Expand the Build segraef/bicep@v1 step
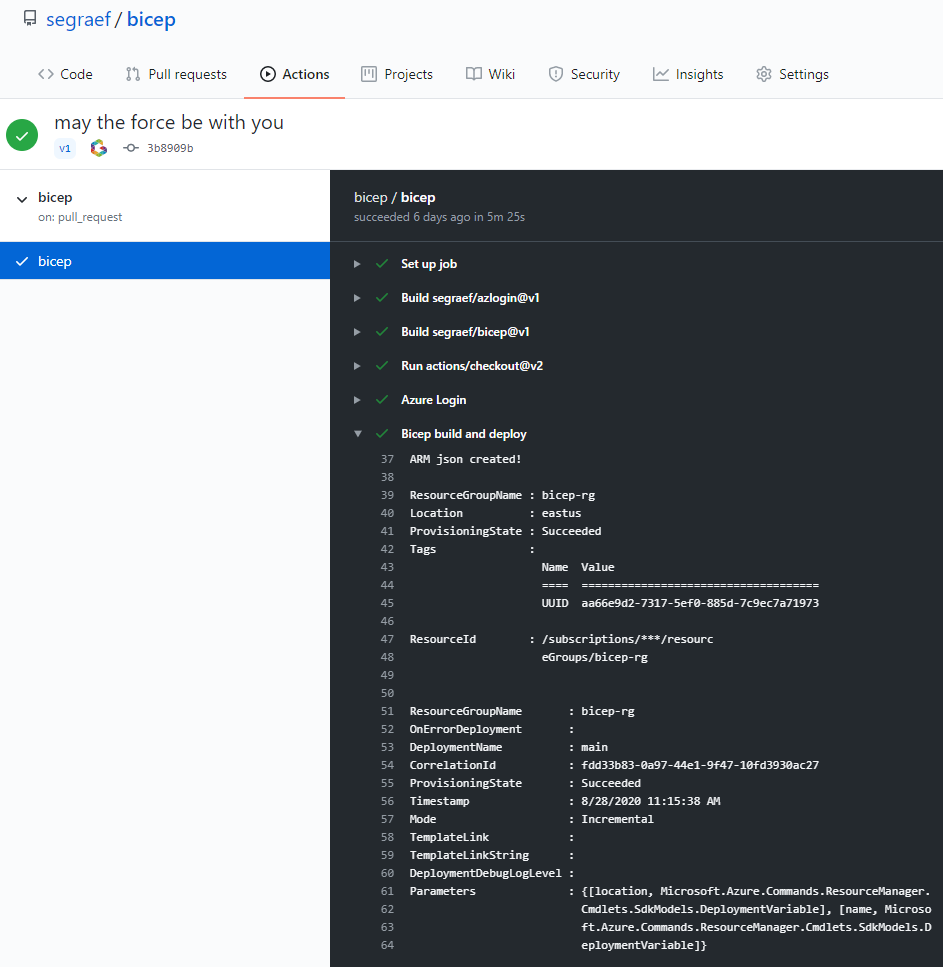Screen dimensions: 943x967 coord(357,332)
